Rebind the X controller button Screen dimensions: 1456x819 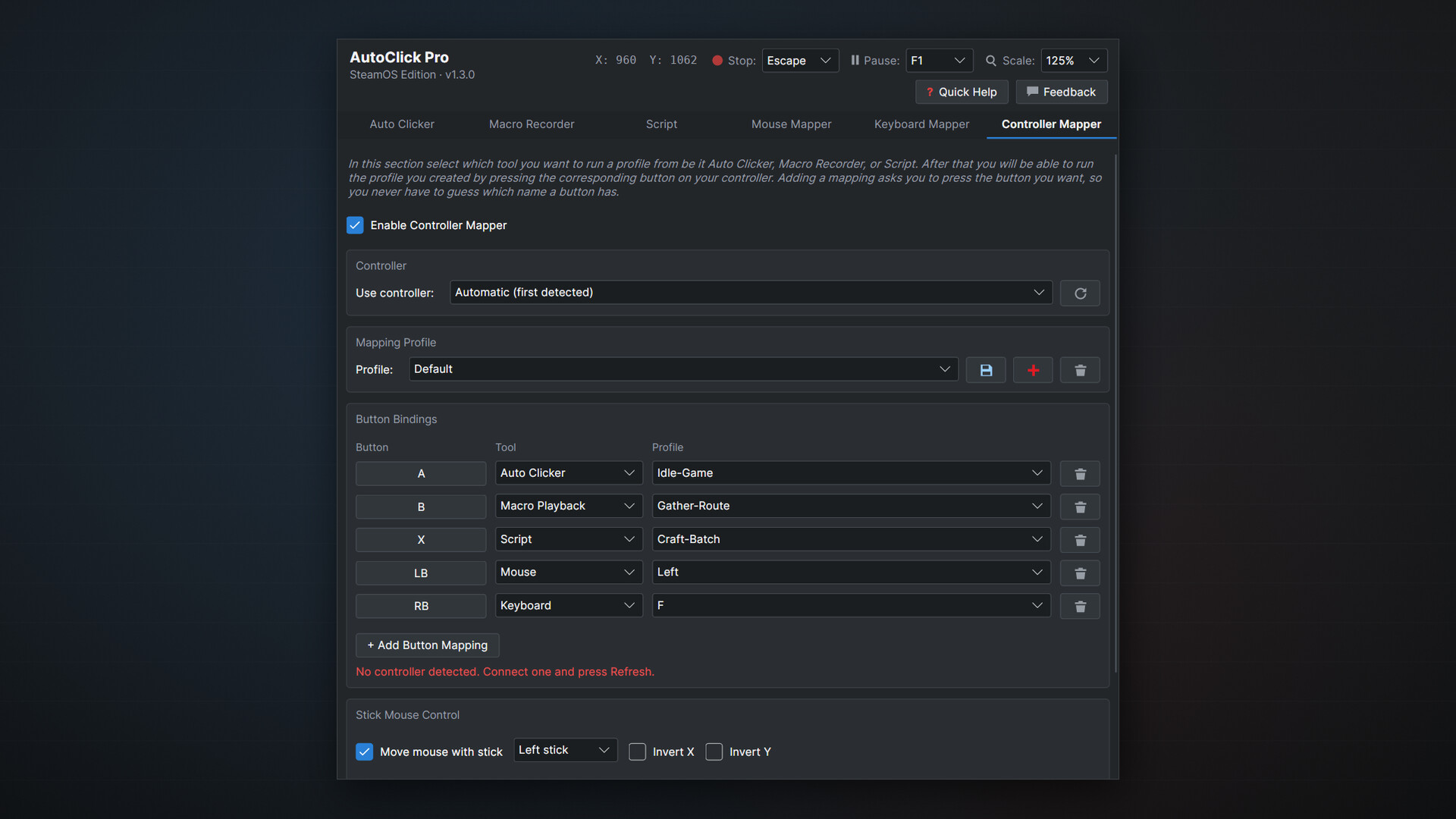tap(421, 540)
